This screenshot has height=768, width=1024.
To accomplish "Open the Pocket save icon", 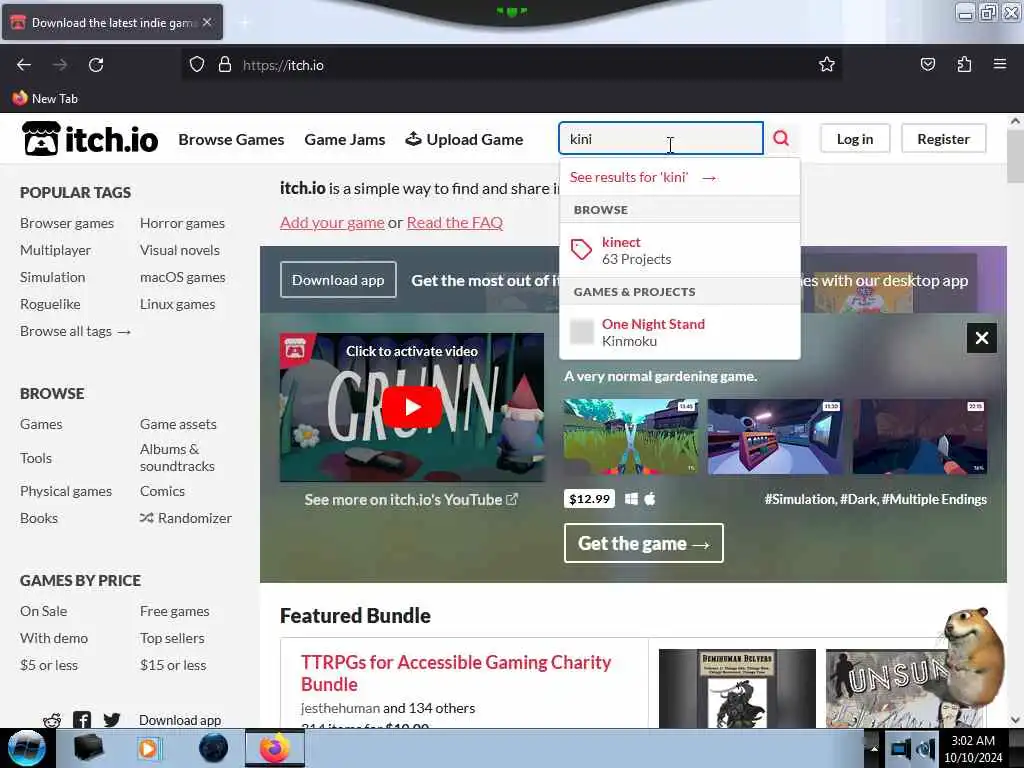I will pyautogui.click(x=927, y=65).
